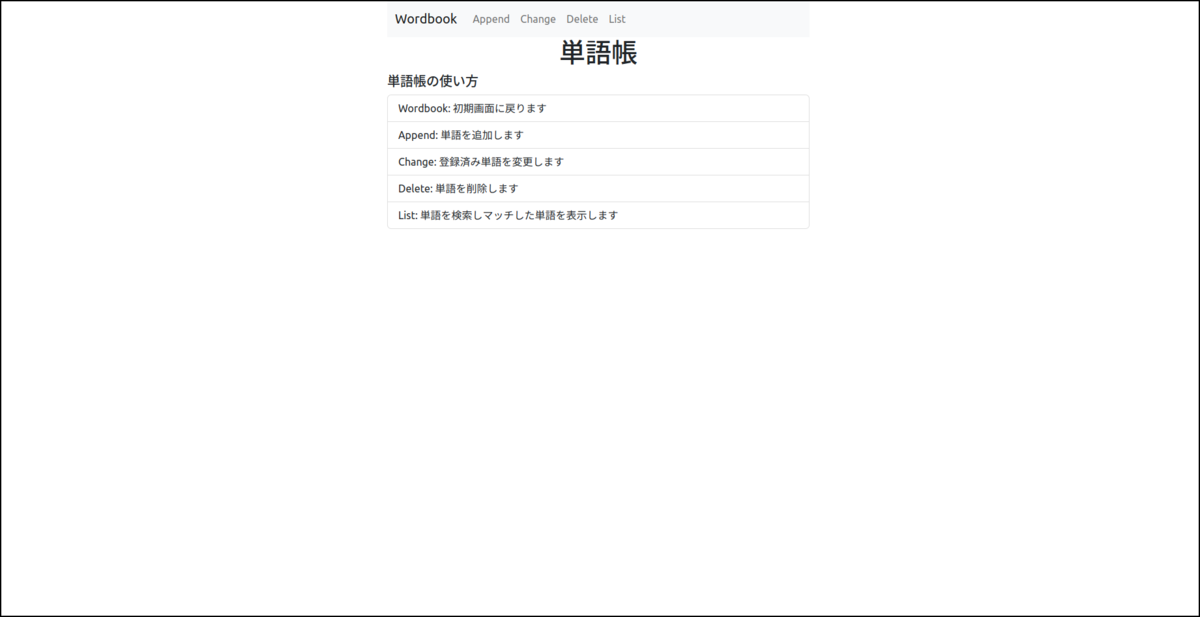Click the 単語帳の使い方 heading
This screenshot has height=617, width=1200.
[x=433, y=81]
